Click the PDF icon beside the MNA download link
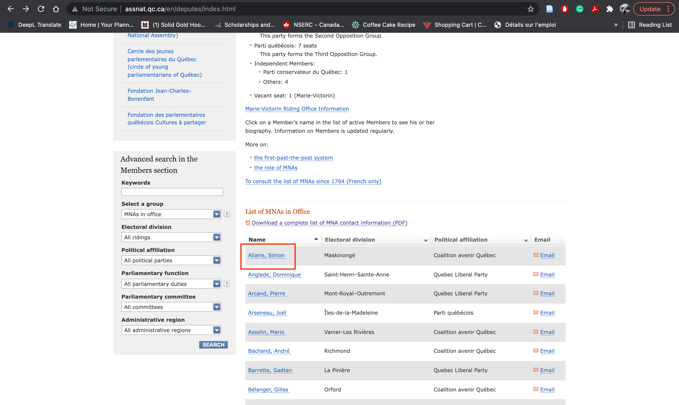This screenshot has width=679, height=405. [x=248, y=223]
